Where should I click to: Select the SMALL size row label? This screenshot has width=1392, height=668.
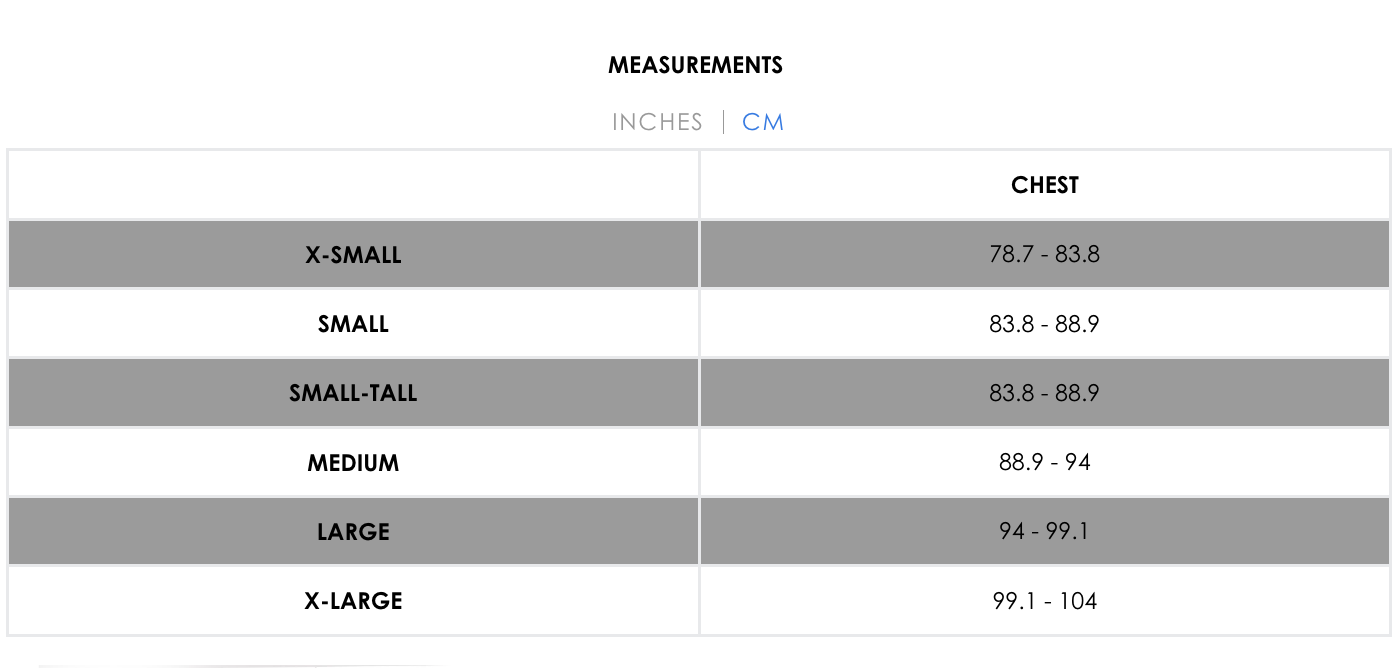pos(353,324)
